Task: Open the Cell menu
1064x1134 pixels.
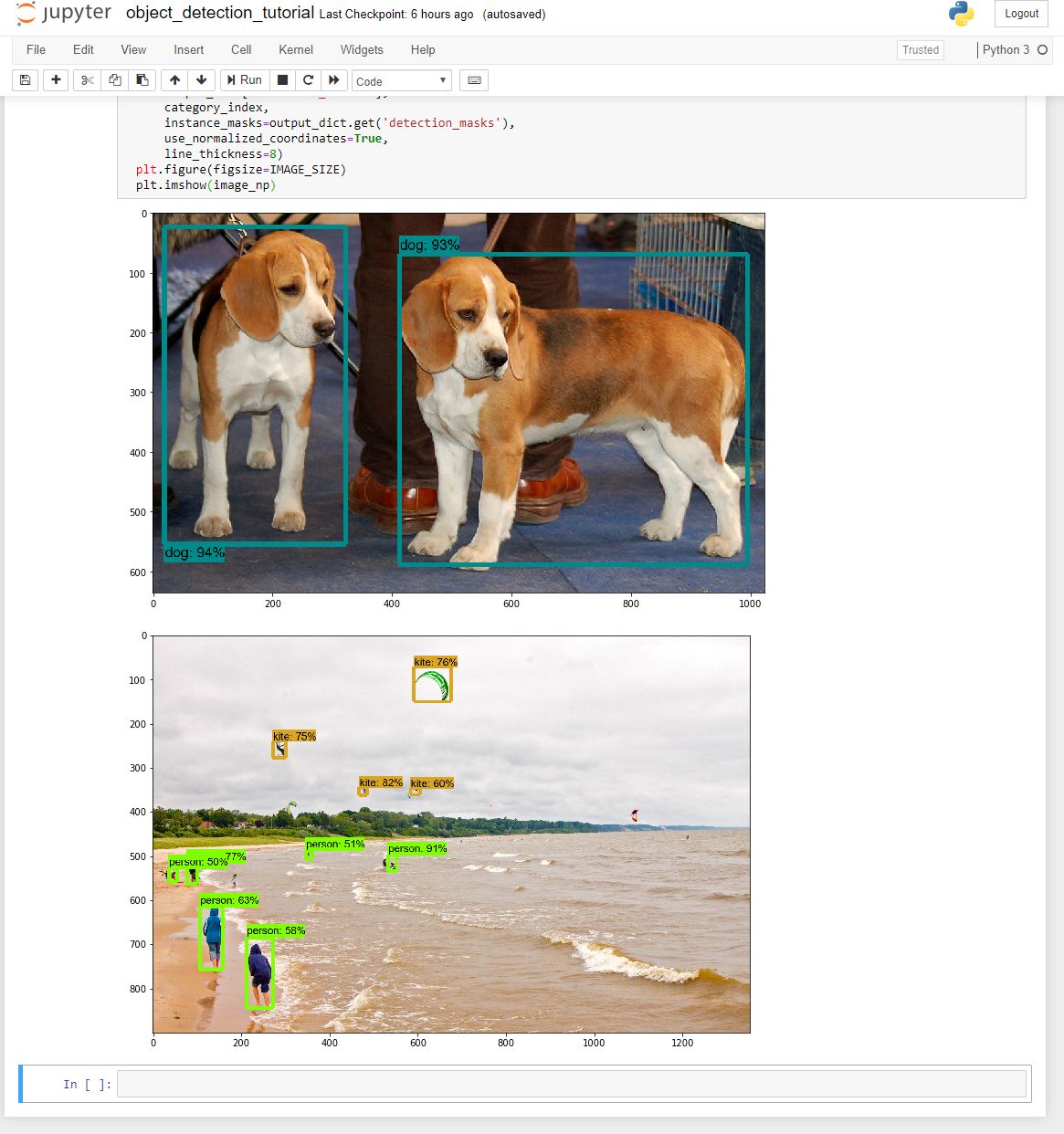Action: [241, 50]
